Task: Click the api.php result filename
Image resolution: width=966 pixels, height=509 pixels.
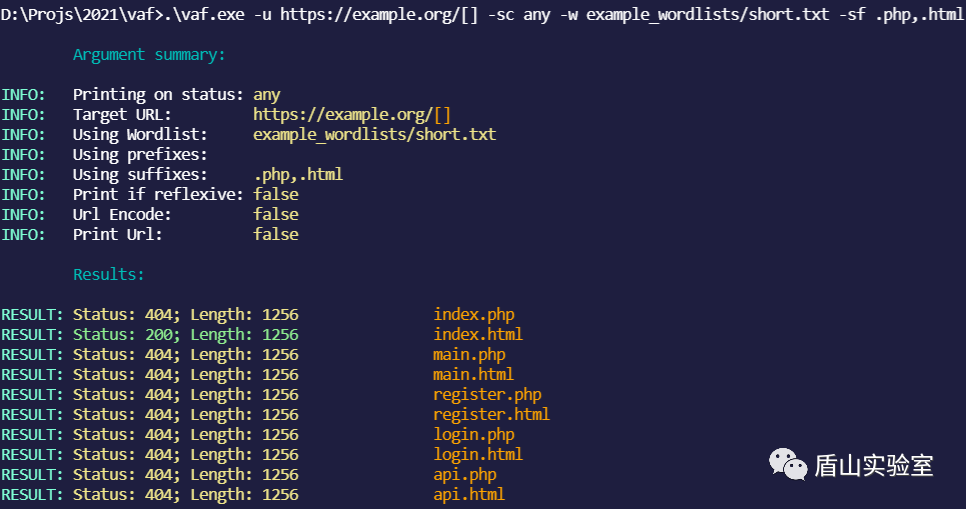Action: tap(464, 474)
